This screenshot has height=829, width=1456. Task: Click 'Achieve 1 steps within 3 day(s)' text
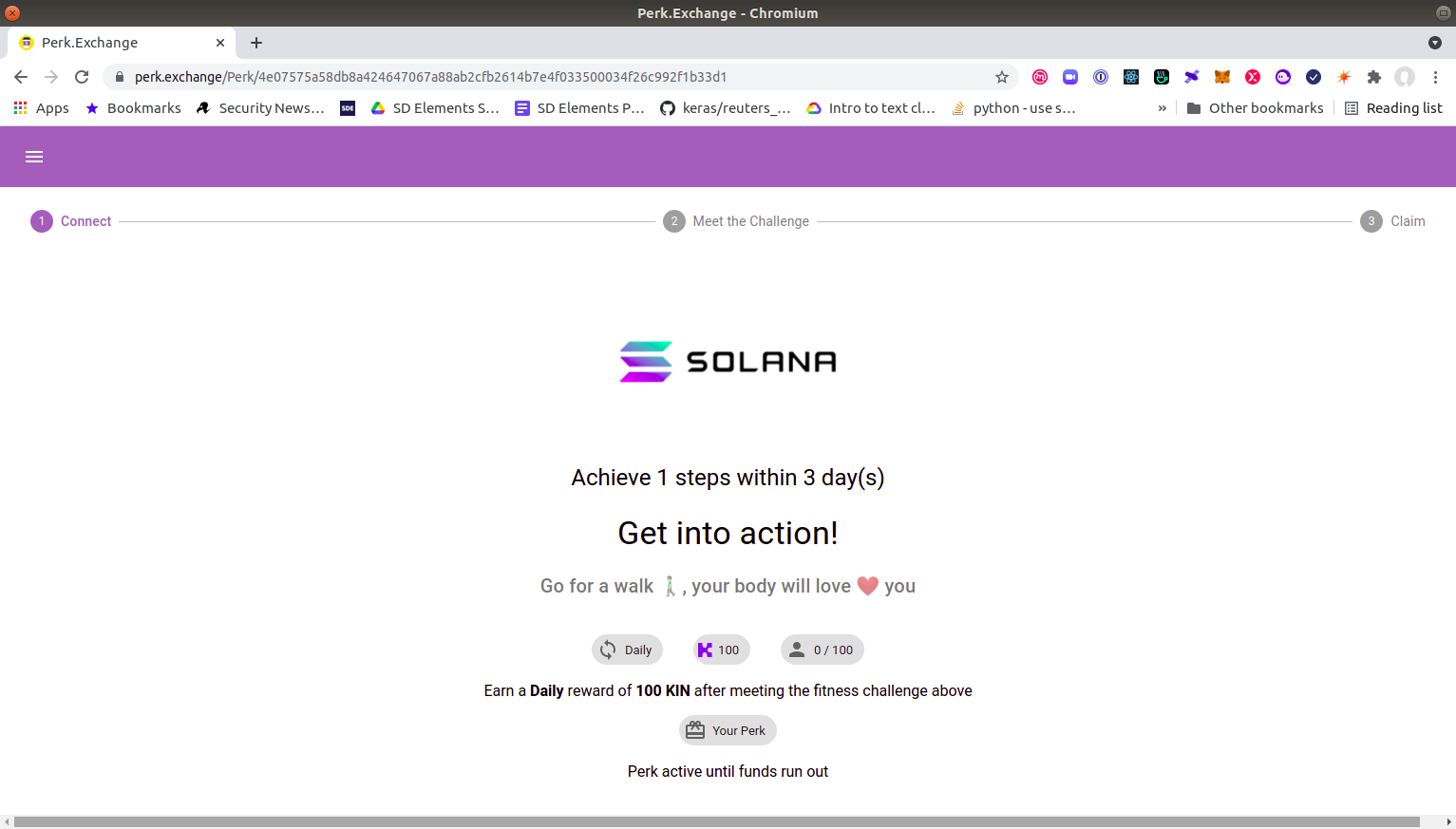click(x=728, y=478)
